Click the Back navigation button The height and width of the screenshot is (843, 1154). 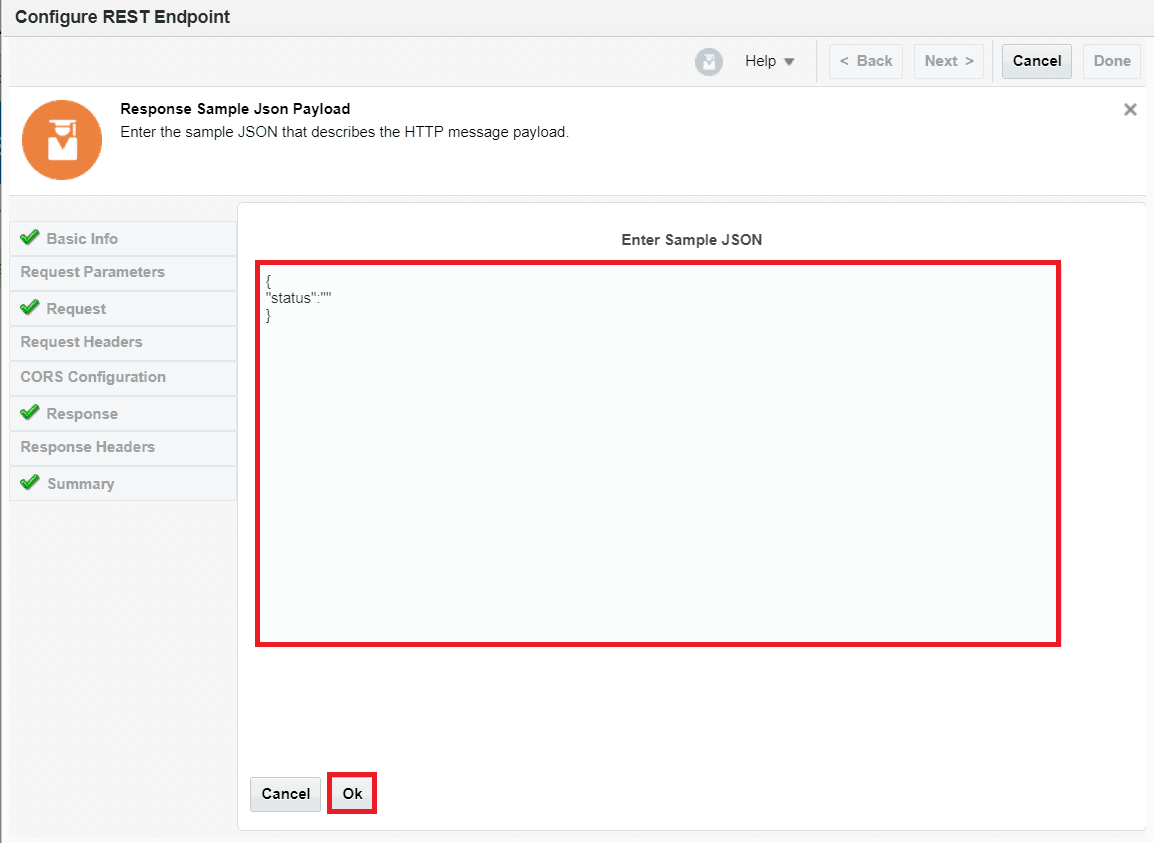[x=866, y=61]
